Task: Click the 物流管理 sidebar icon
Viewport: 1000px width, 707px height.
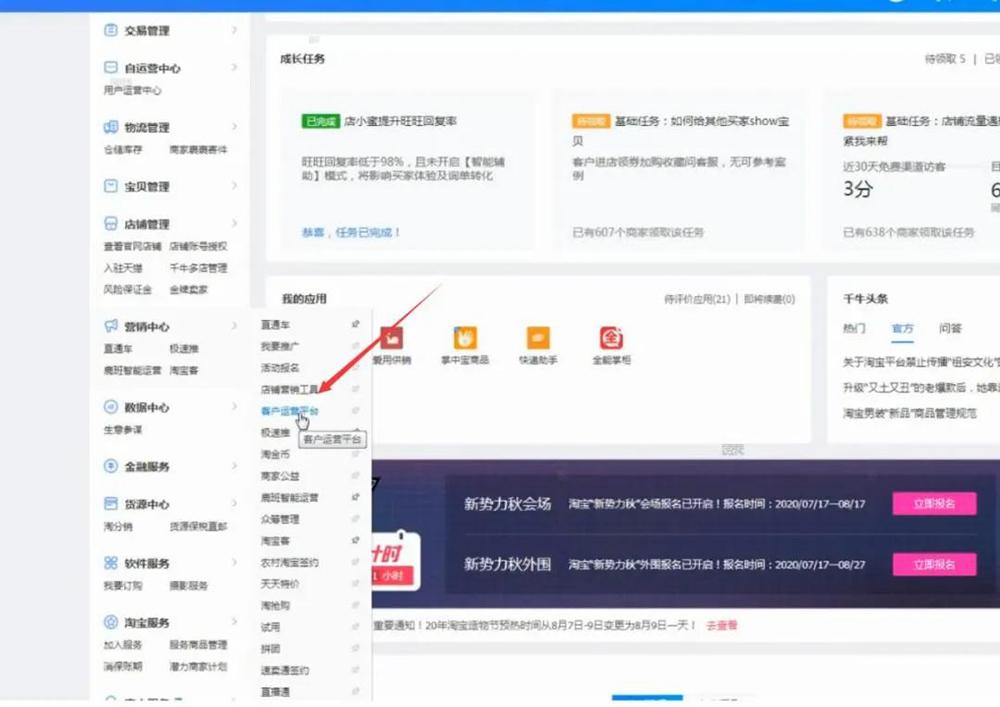Action: [111, 128]
